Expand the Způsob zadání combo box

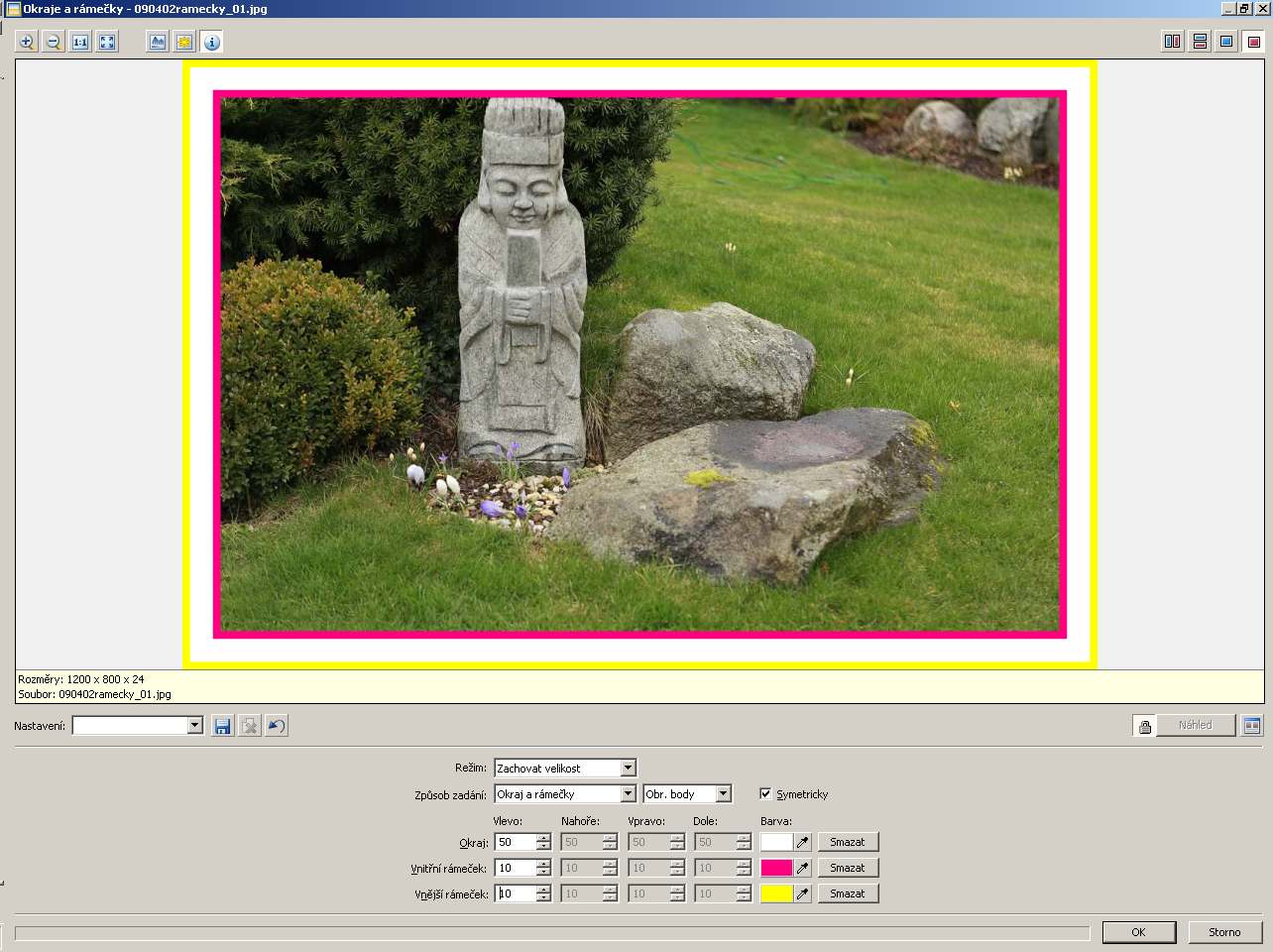tap(628, 793)
